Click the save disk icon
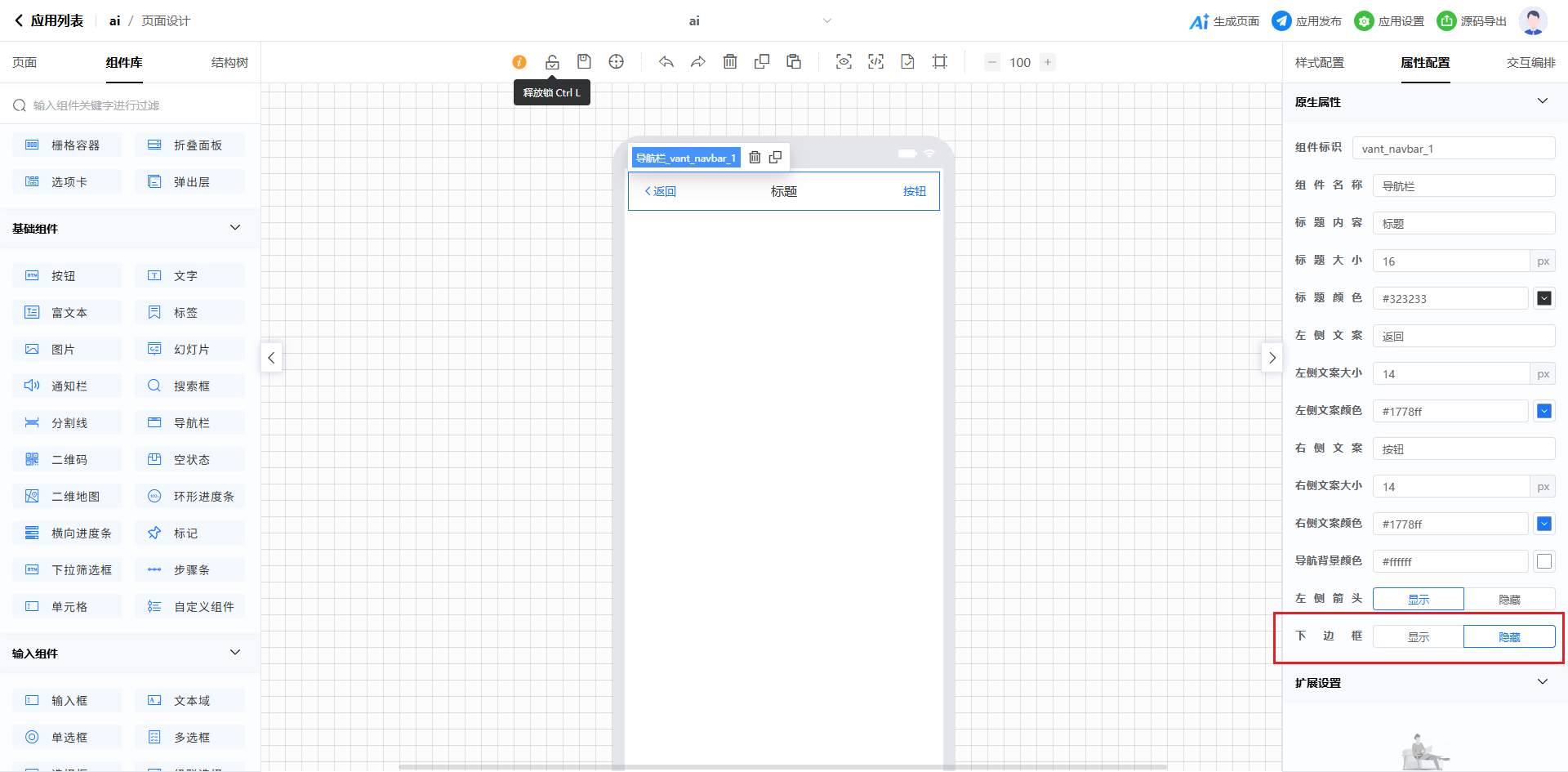1568x772 pixels. click(x=584, y=62)
